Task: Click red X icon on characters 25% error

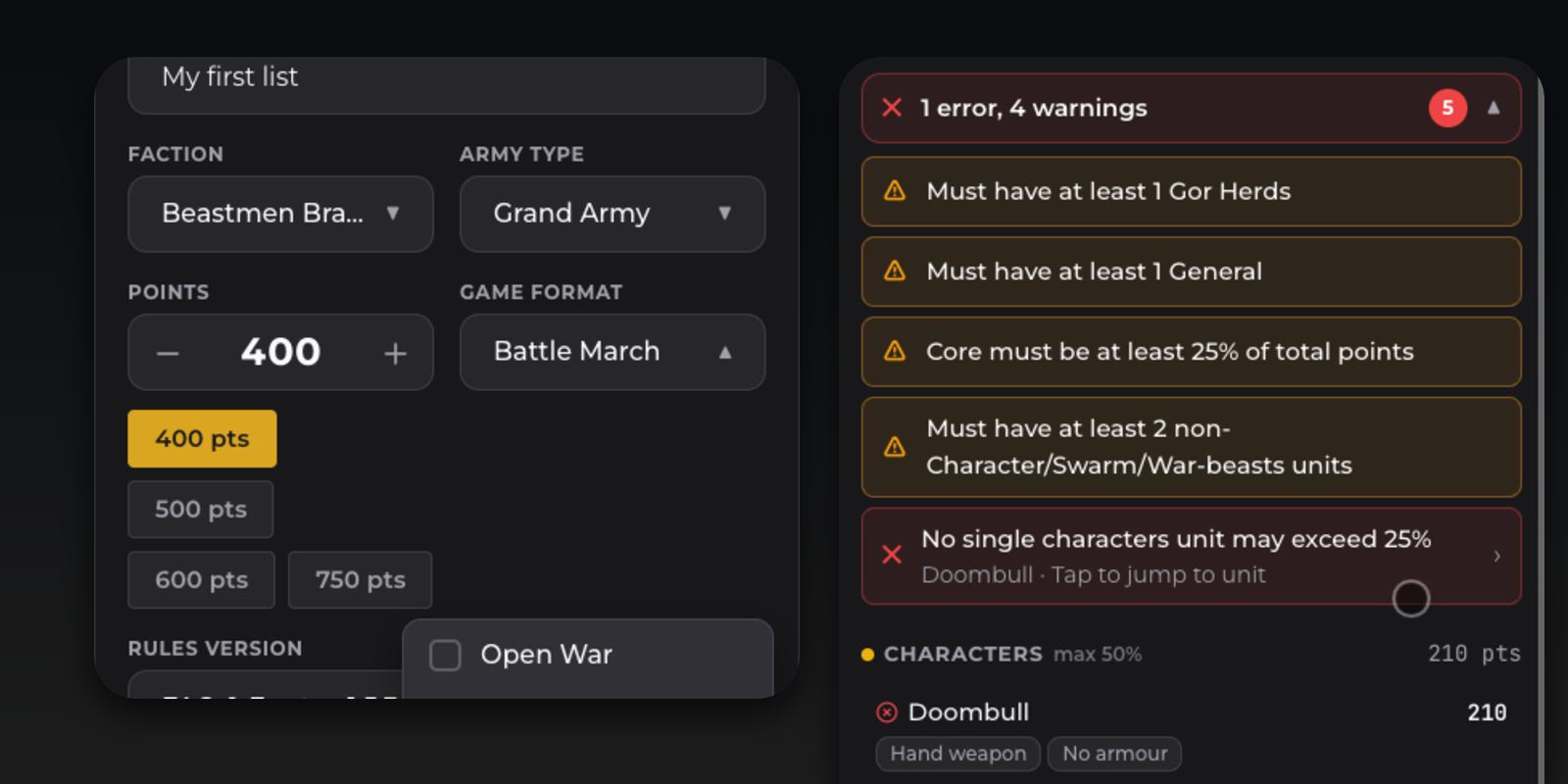Action: 892,555
